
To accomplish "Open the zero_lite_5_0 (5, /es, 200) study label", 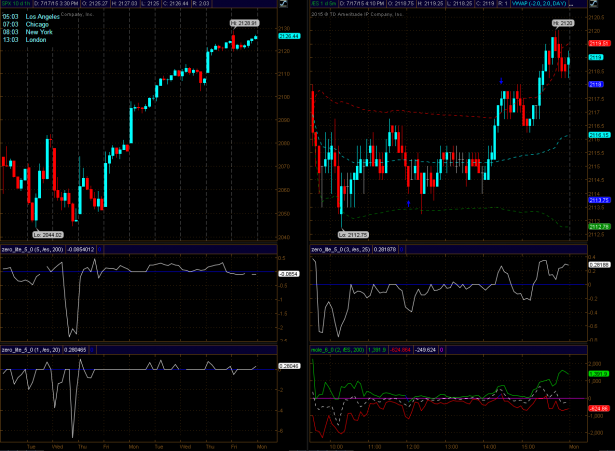I will 33,249.
